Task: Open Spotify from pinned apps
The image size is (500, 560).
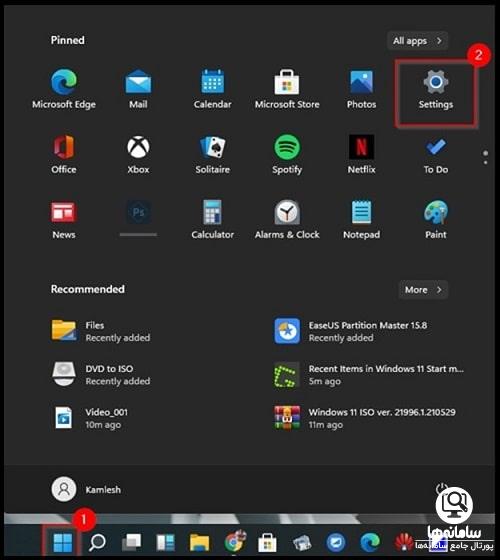Action: click(287, 154)
